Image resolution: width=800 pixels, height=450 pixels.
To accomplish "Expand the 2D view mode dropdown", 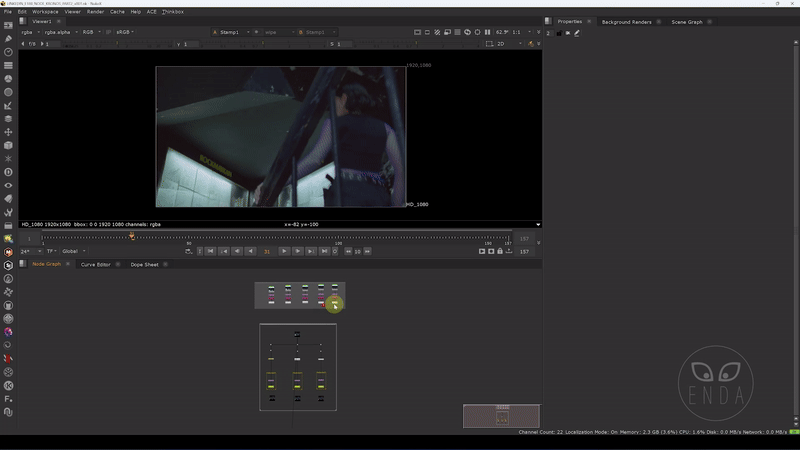I will 503,44.
